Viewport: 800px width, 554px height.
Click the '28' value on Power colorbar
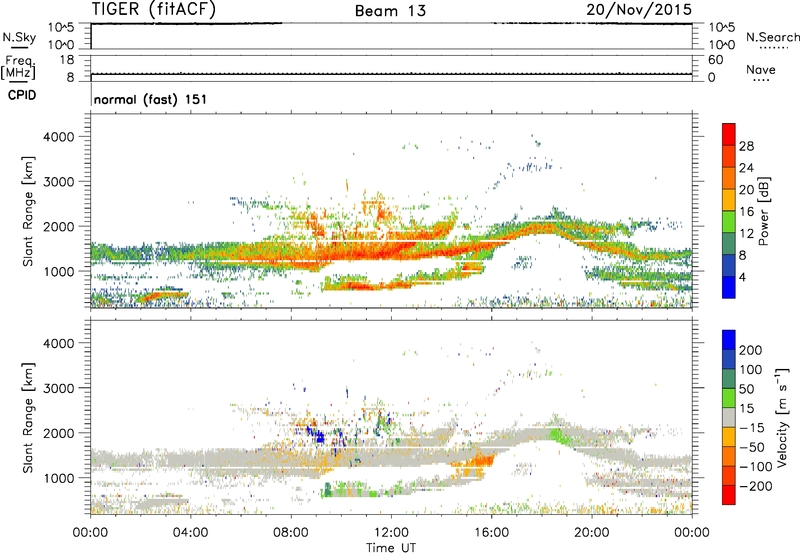[746, 146]
